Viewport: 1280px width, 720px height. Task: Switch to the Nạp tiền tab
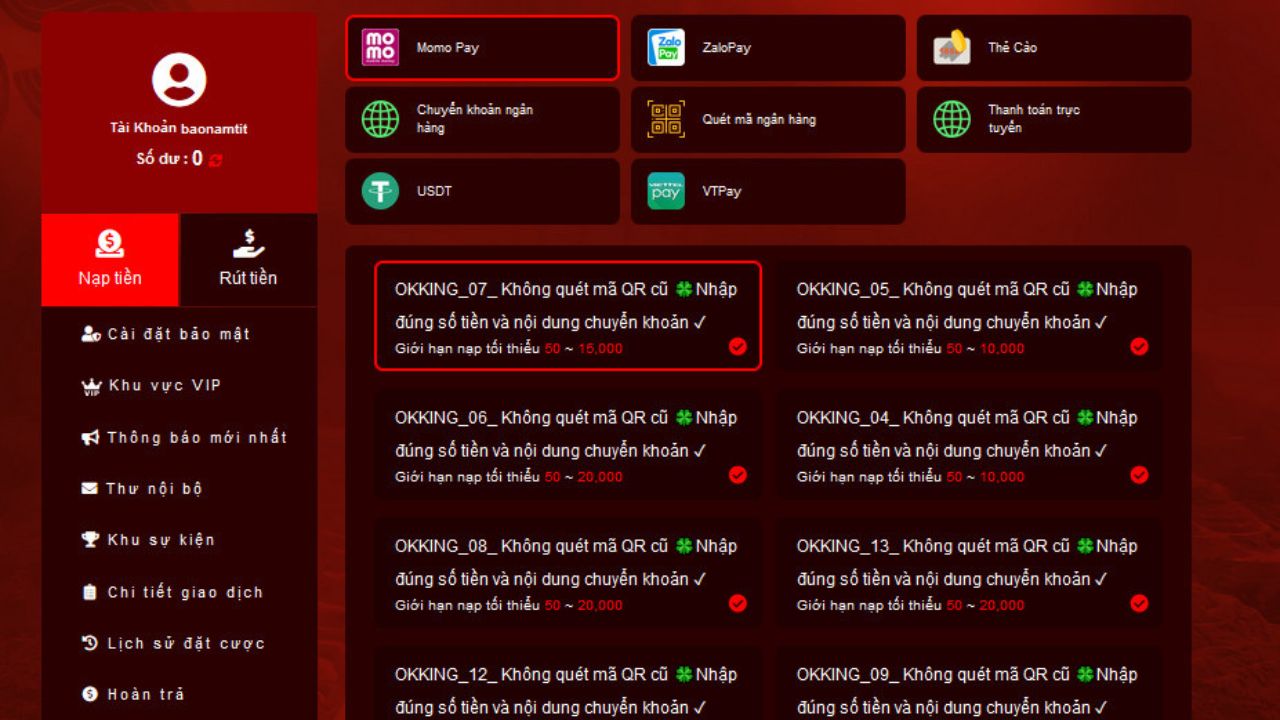(110, 260)
